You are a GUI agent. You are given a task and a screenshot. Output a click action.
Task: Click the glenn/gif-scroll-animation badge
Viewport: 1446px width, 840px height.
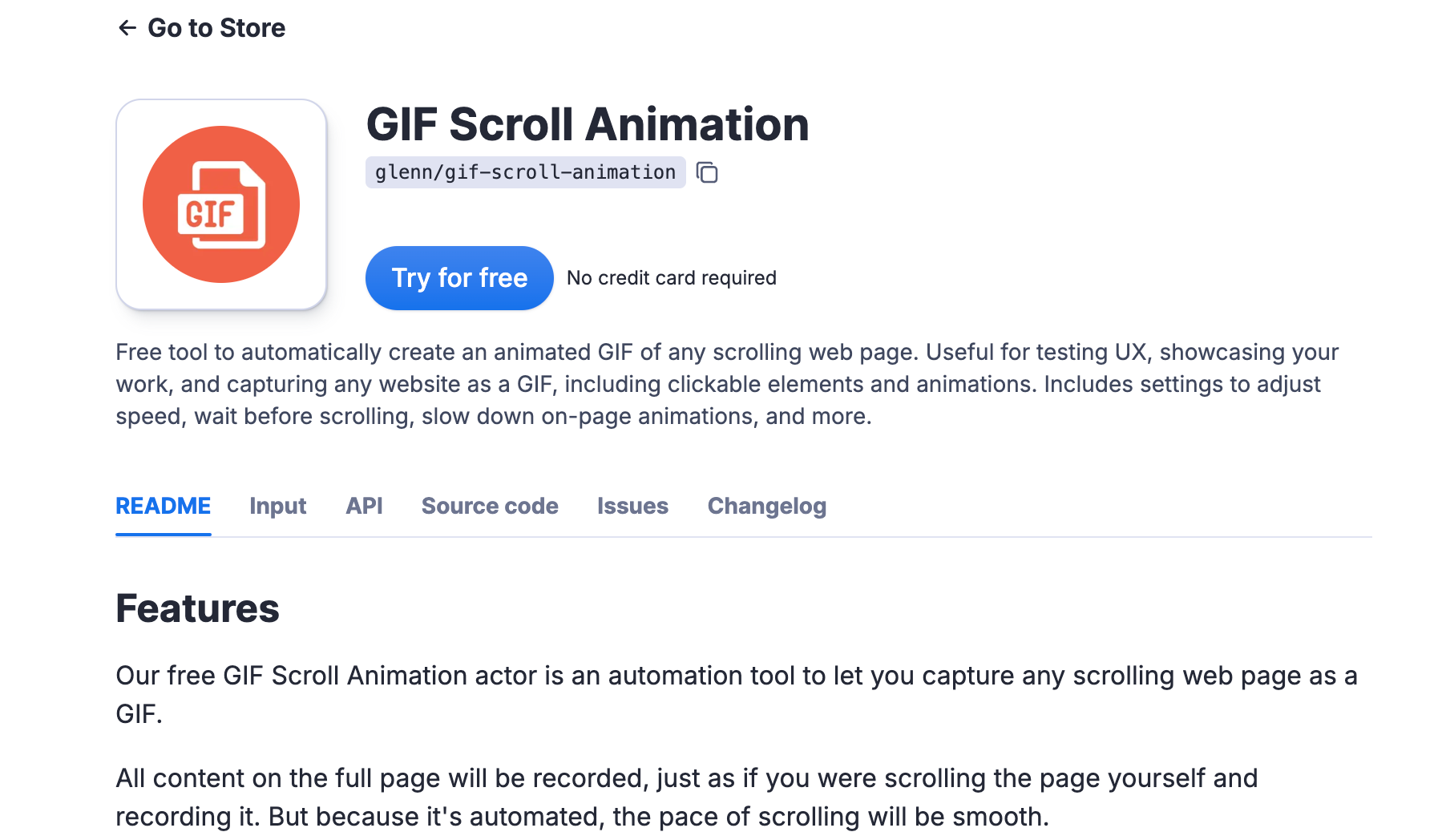(525, 172)
